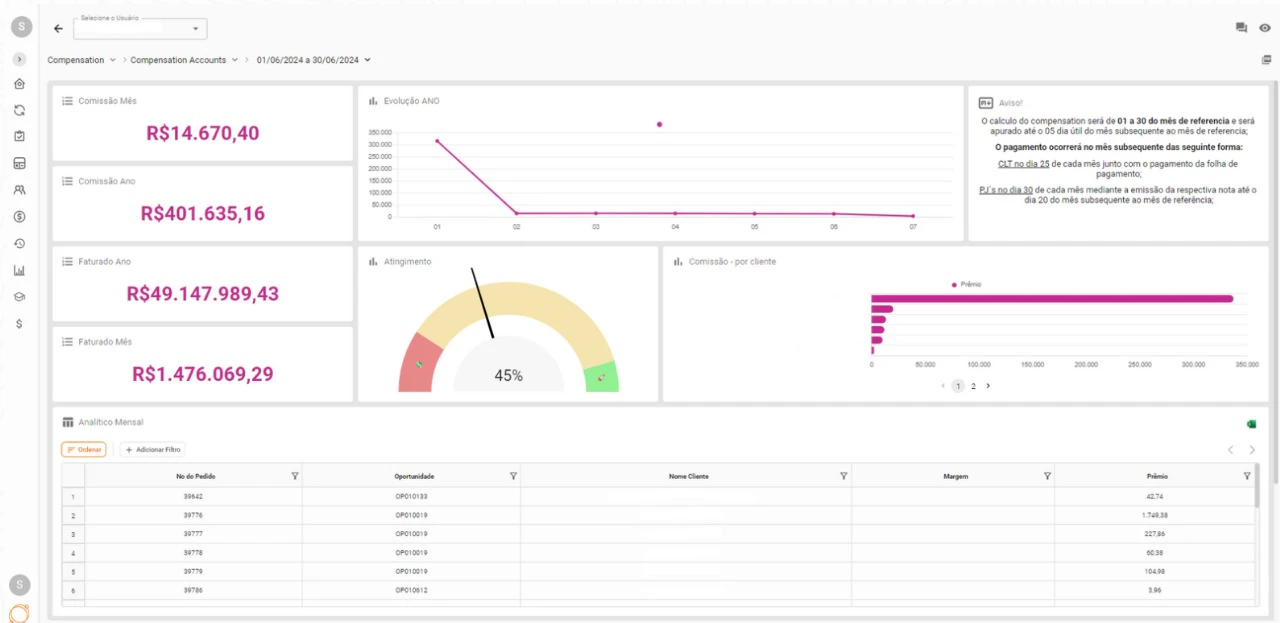1280x623 pixels.
Task: Click the Ordenar button
Action: click(83, 449)
